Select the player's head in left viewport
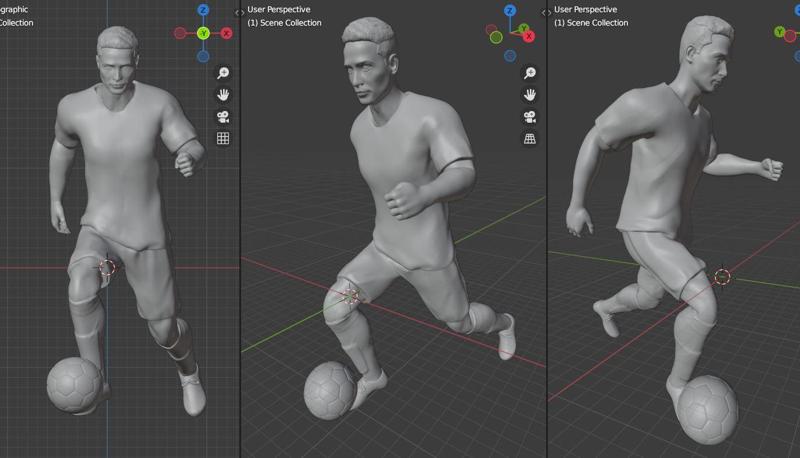 coord(117,59)
